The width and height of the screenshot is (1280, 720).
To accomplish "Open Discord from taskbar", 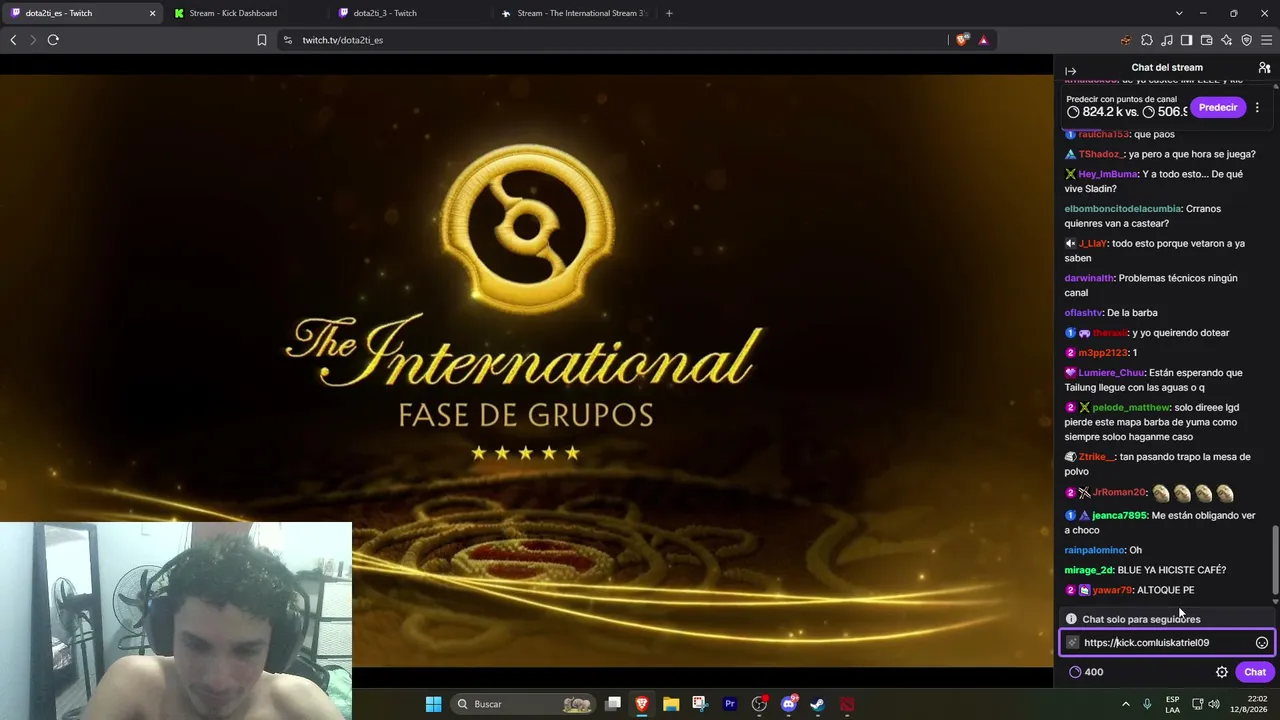I will click(789, 704).
